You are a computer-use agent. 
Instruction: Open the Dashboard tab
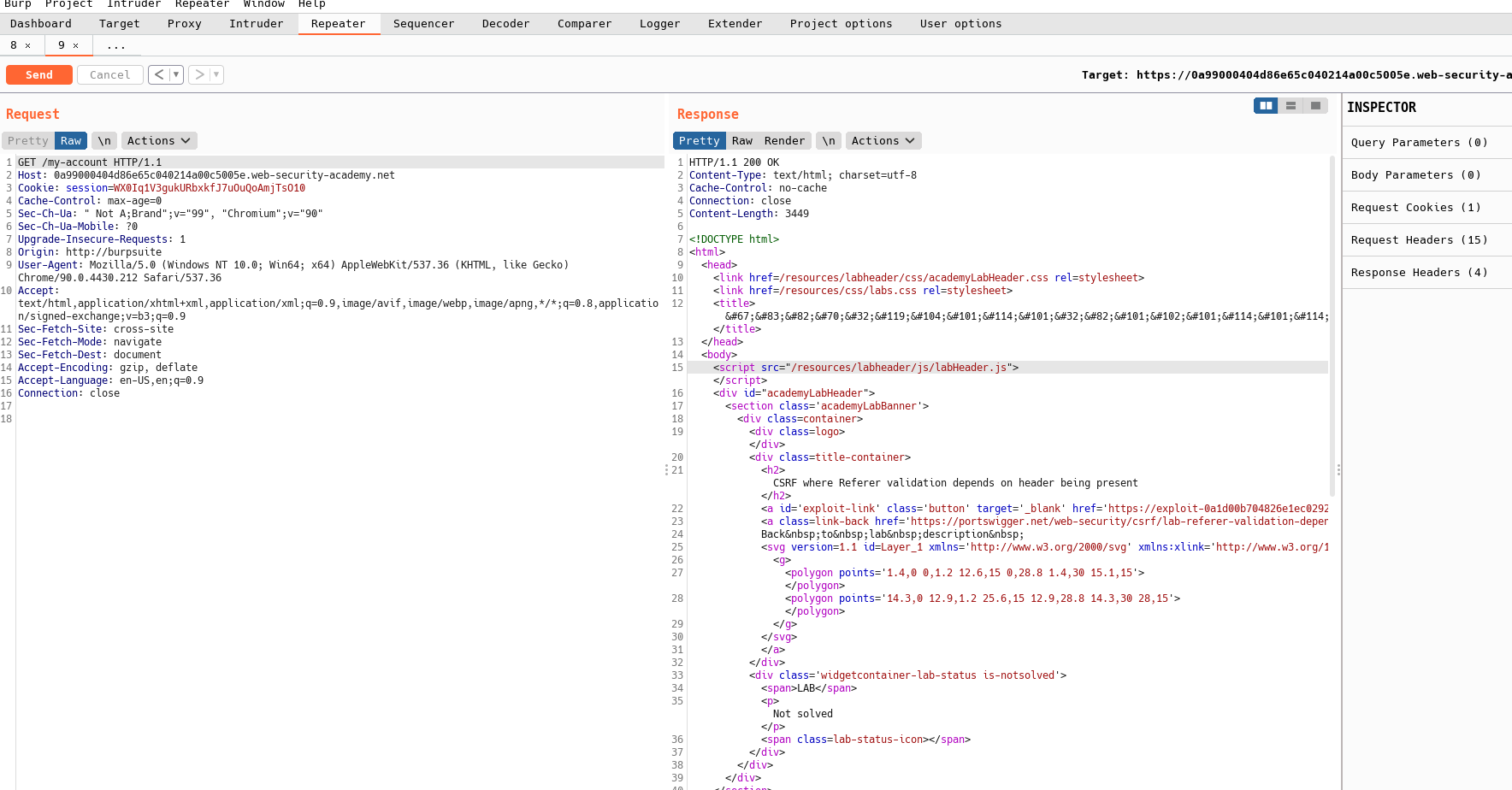click(x=41, y=24)
